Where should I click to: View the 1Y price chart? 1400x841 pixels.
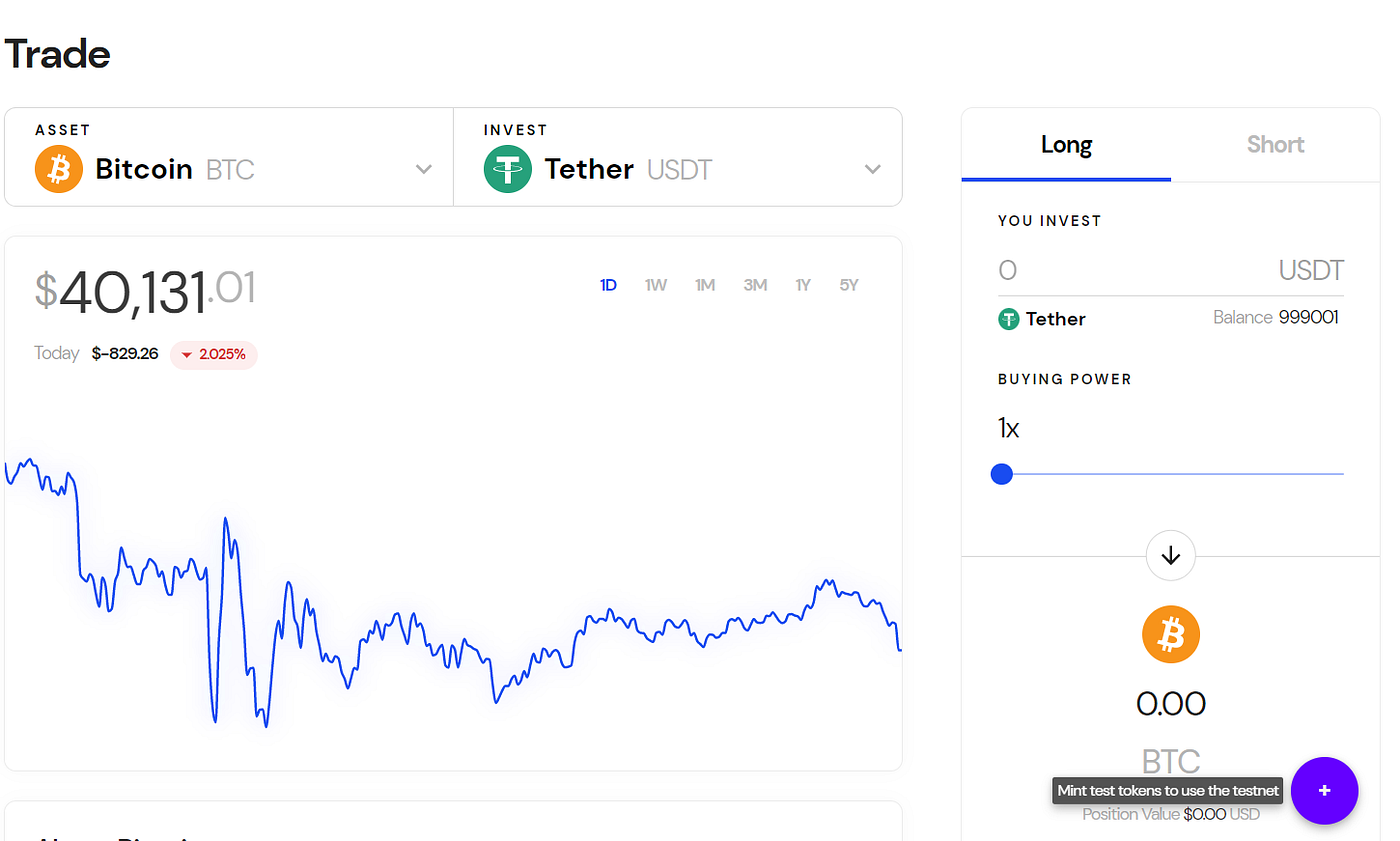(803, 285)
